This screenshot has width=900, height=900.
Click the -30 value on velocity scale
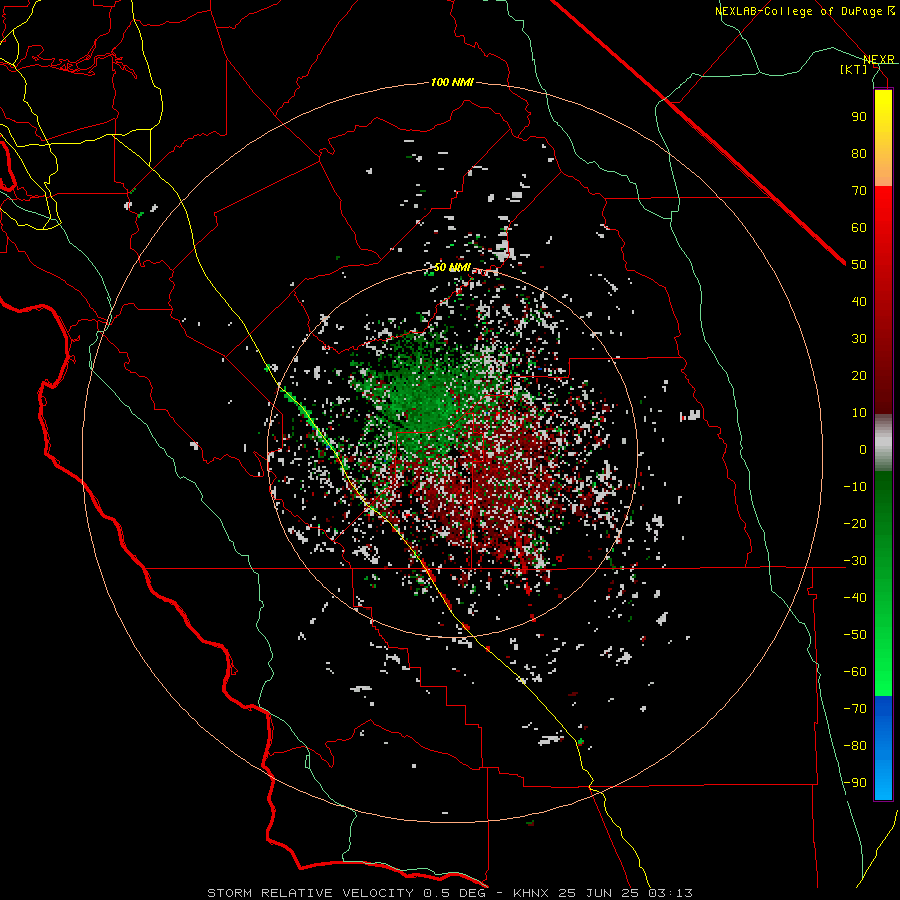(x=855, y=561)
